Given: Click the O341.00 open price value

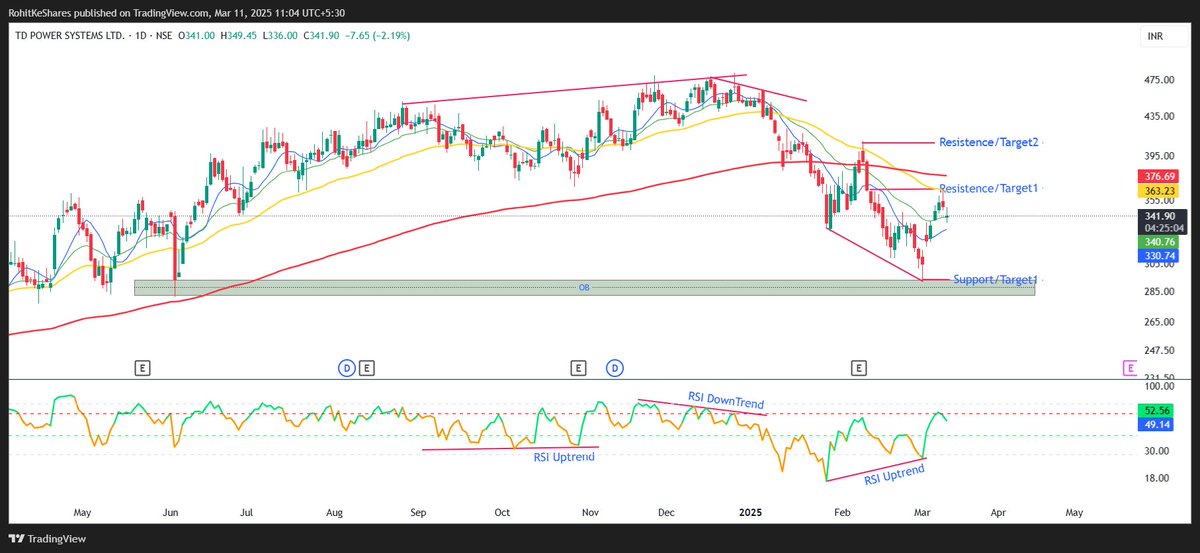Looking at the screenshot, I should tap(198, 36).
